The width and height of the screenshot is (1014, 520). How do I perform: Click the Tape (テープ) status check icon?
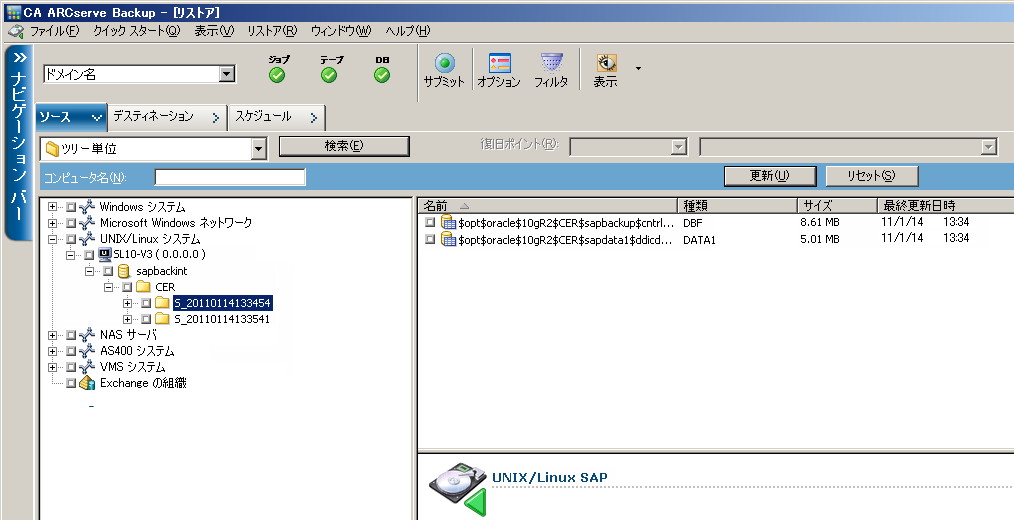click(329, 76)
